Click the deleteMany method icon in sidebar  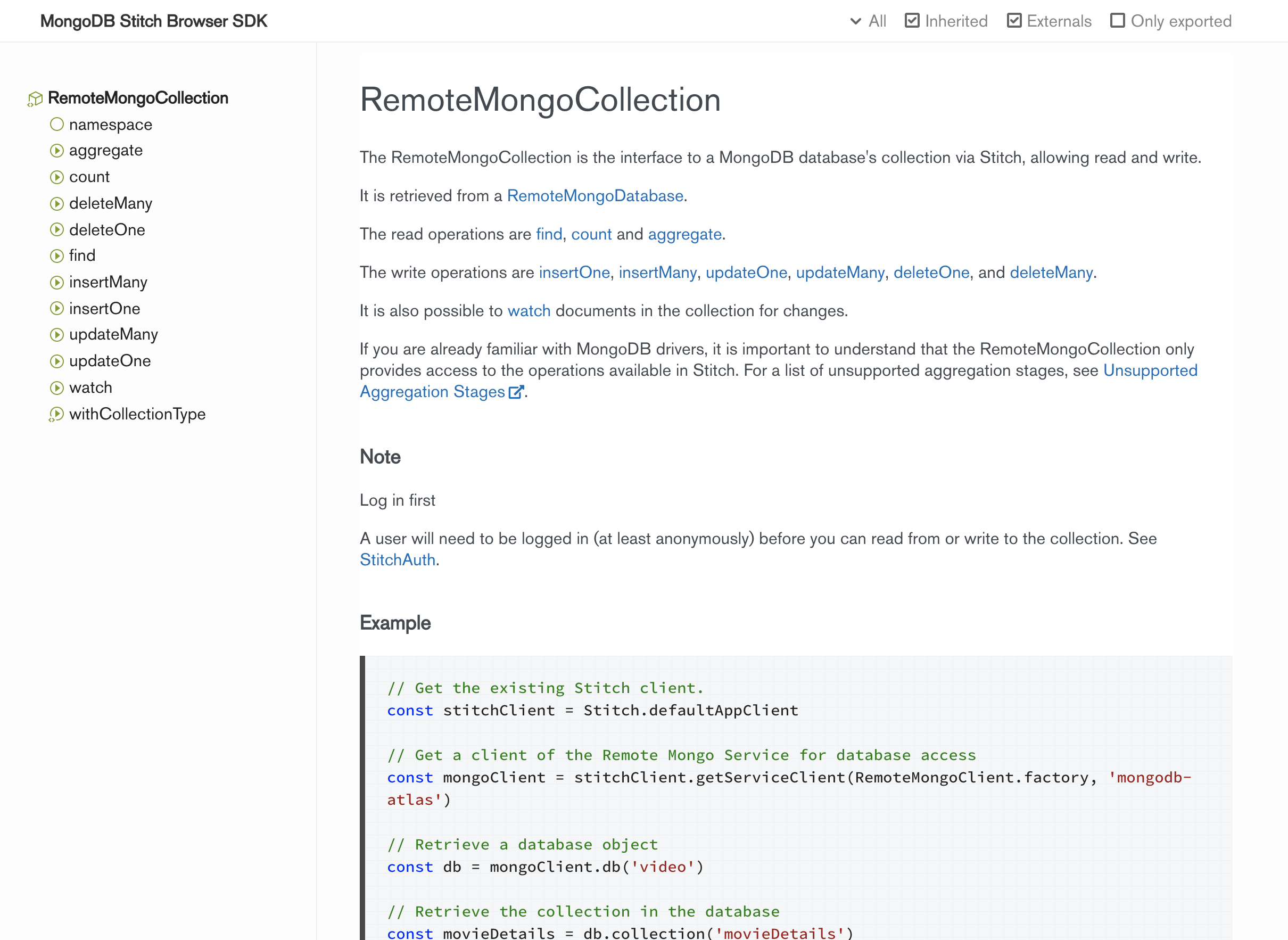pyautogui.click(x=56, y=204)
